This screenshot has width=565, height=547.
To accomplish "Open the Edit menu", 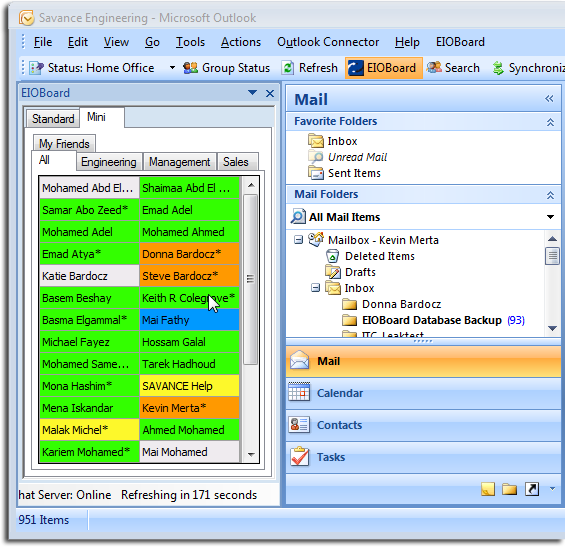I will pyautogui.click(x=77, y=42).
